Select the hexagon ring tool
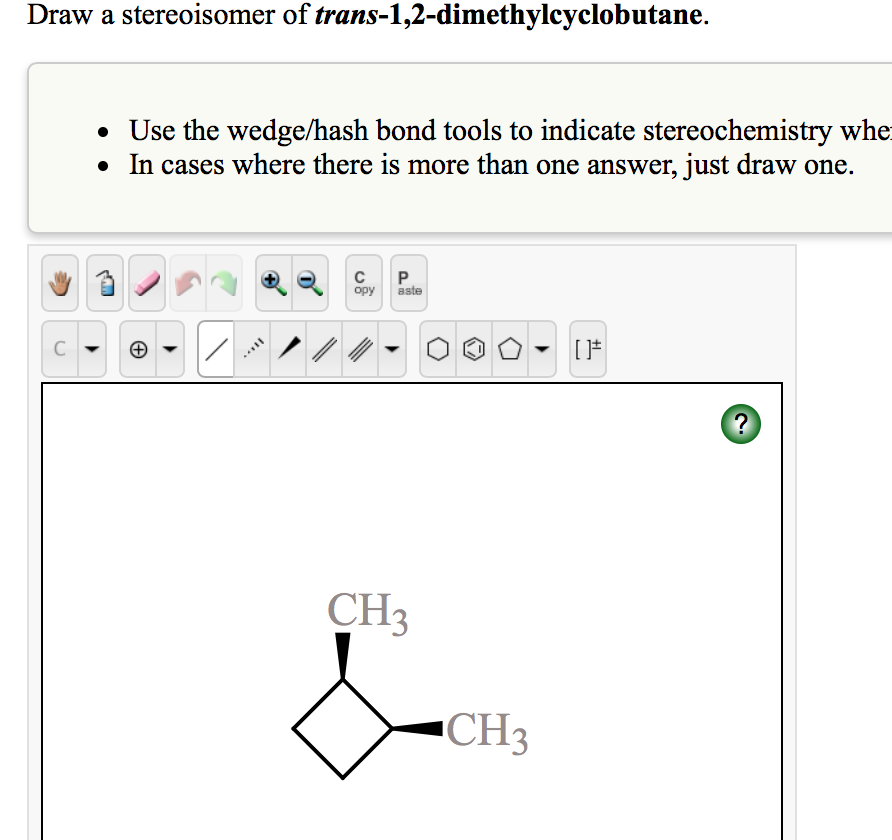892x840 pixels. click(437, 349)
